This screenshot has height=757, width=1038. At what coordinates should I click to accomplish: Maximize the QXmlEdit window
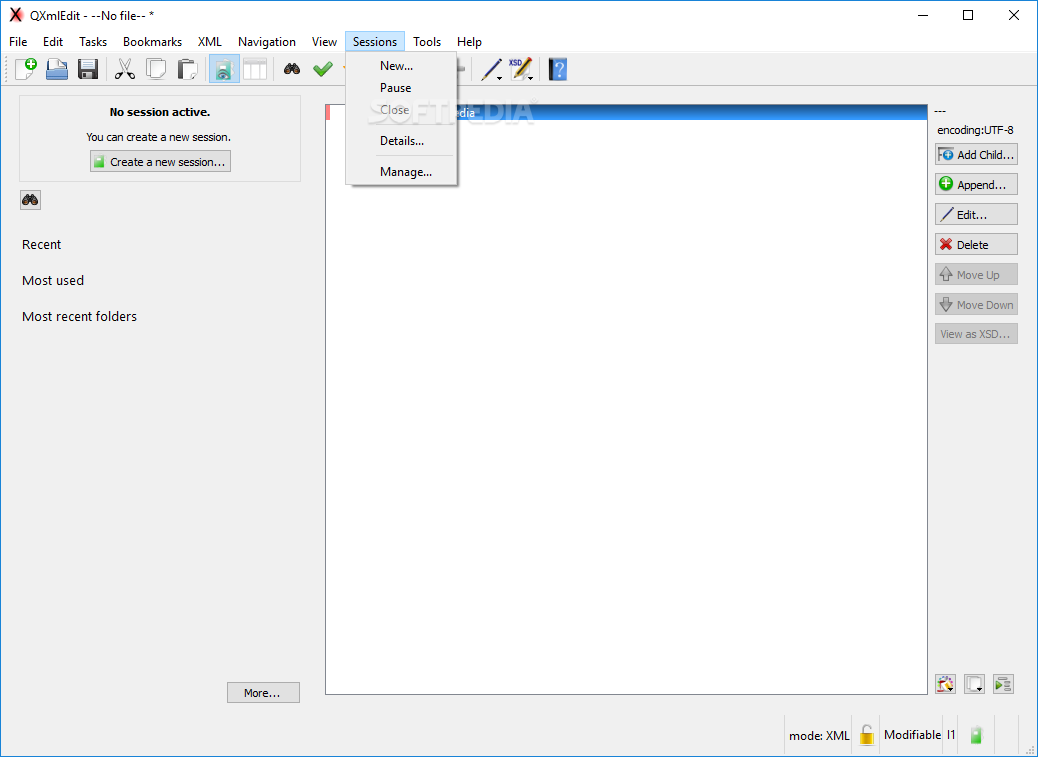click(968, 15)
